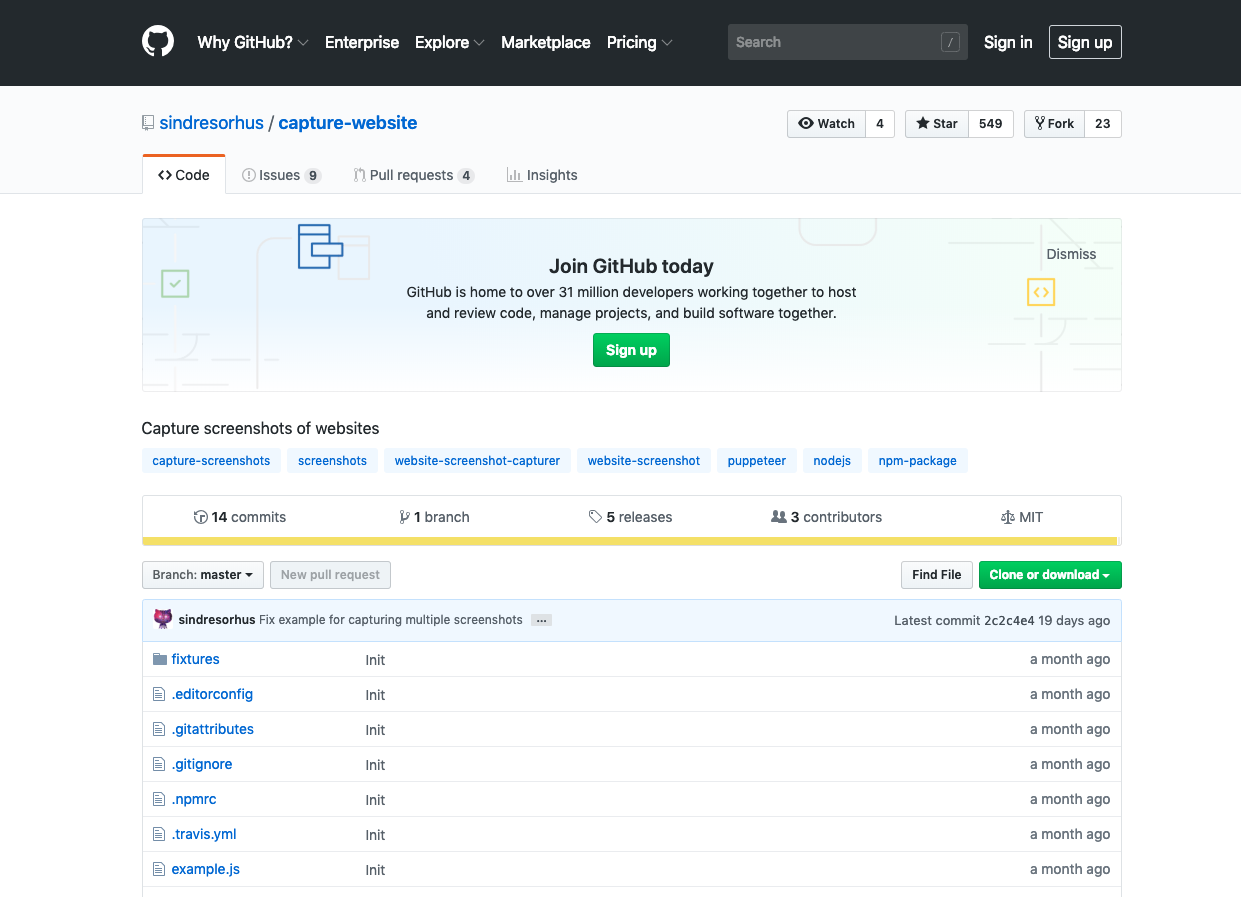Open the Branch: master dropdown
Viewport: 1241px width, 897px height.
coord(203,575)
